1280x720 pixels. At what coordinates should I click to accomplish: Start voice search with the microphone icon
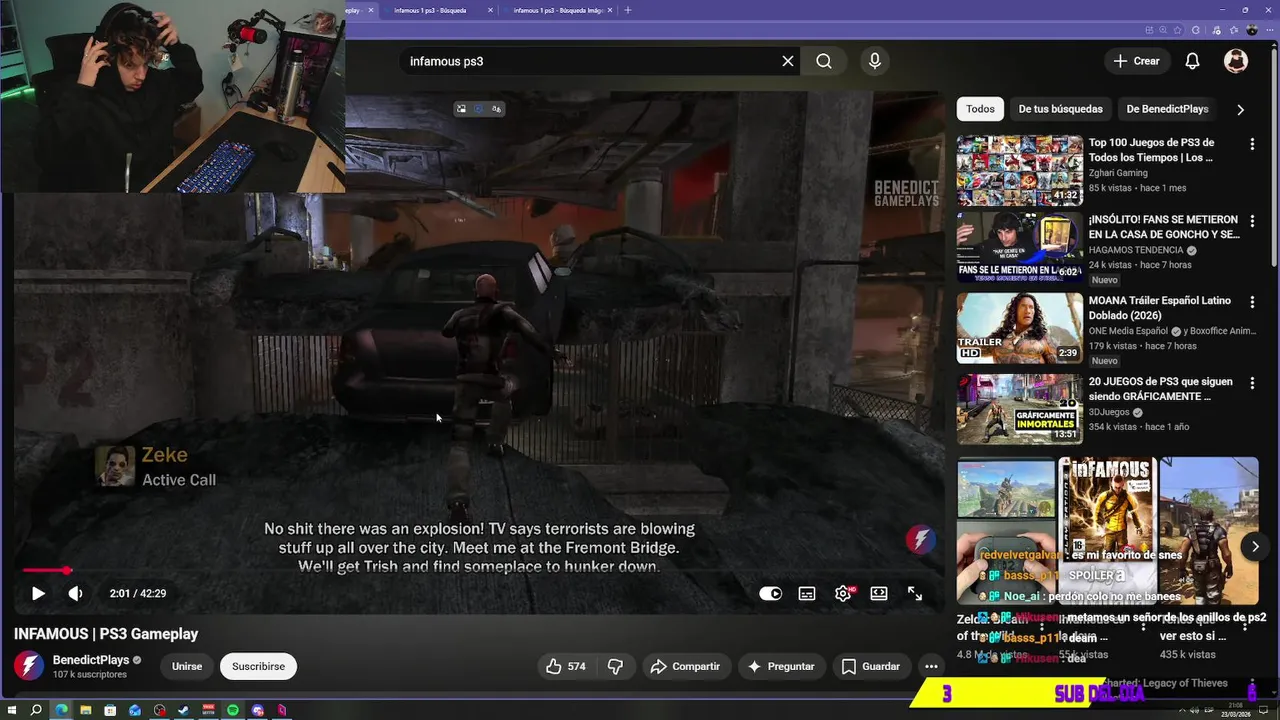coord(875,61)
